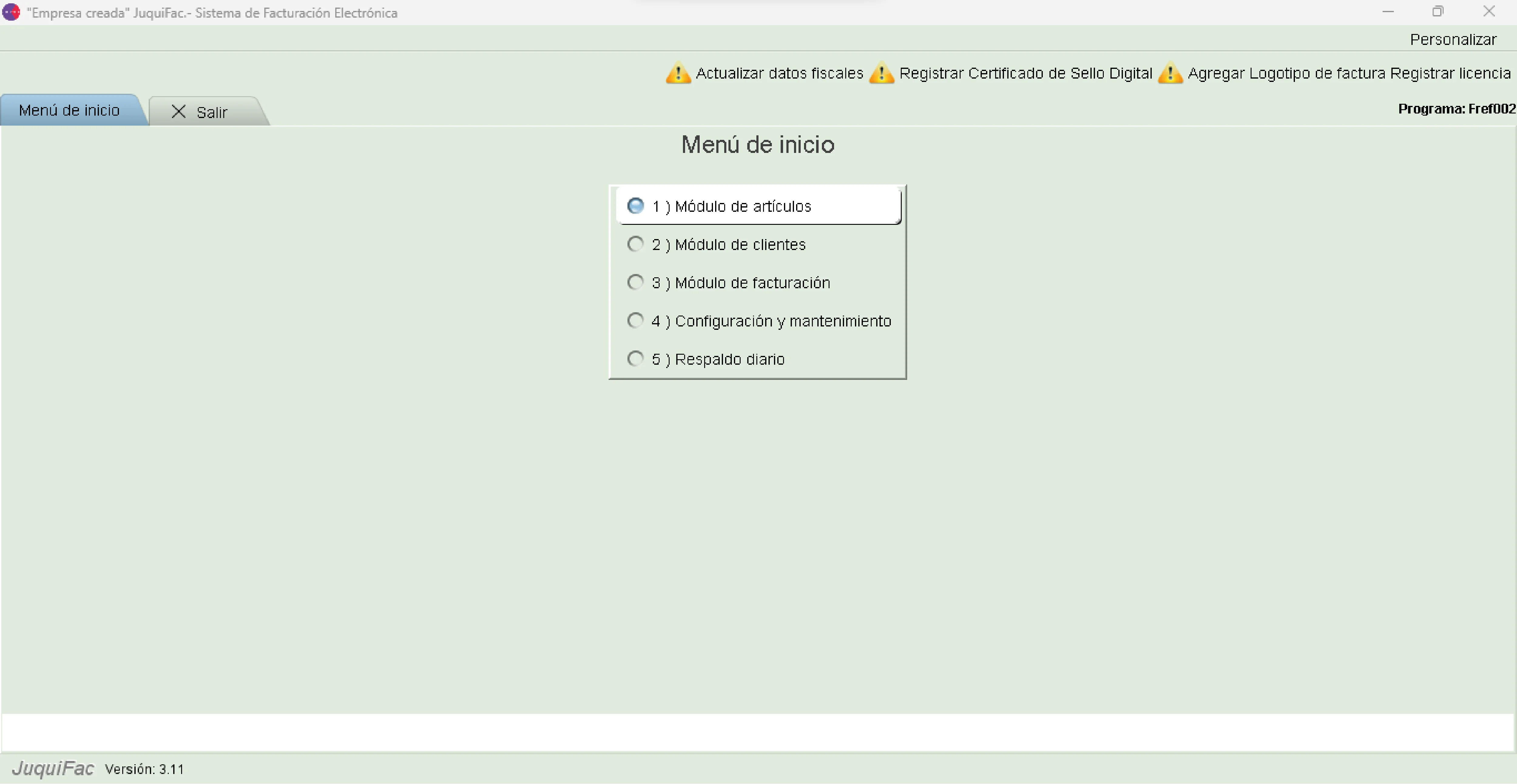Viewport: 1517px width, 784px height.
Task: Click the Registrar licencia link
Action: click(1451, 73)
